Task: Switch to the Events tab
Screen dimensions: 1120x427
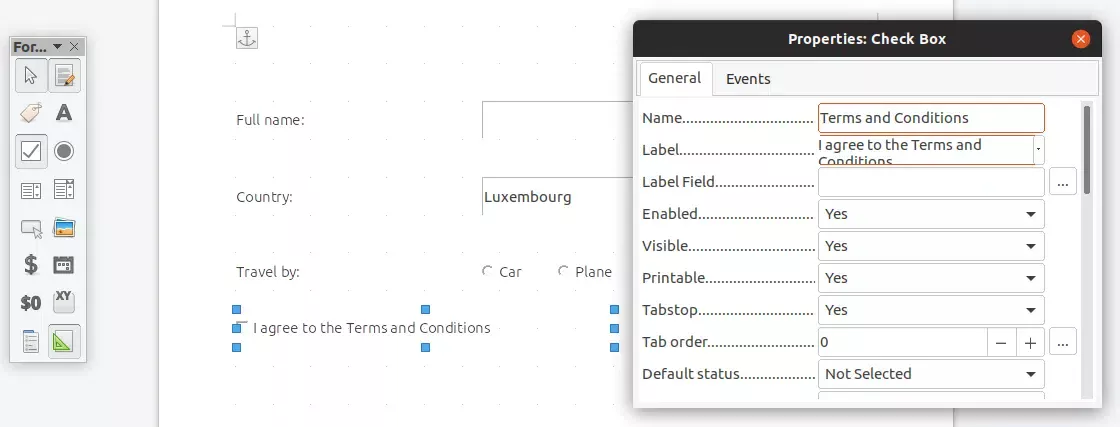Action: (748, 79)
